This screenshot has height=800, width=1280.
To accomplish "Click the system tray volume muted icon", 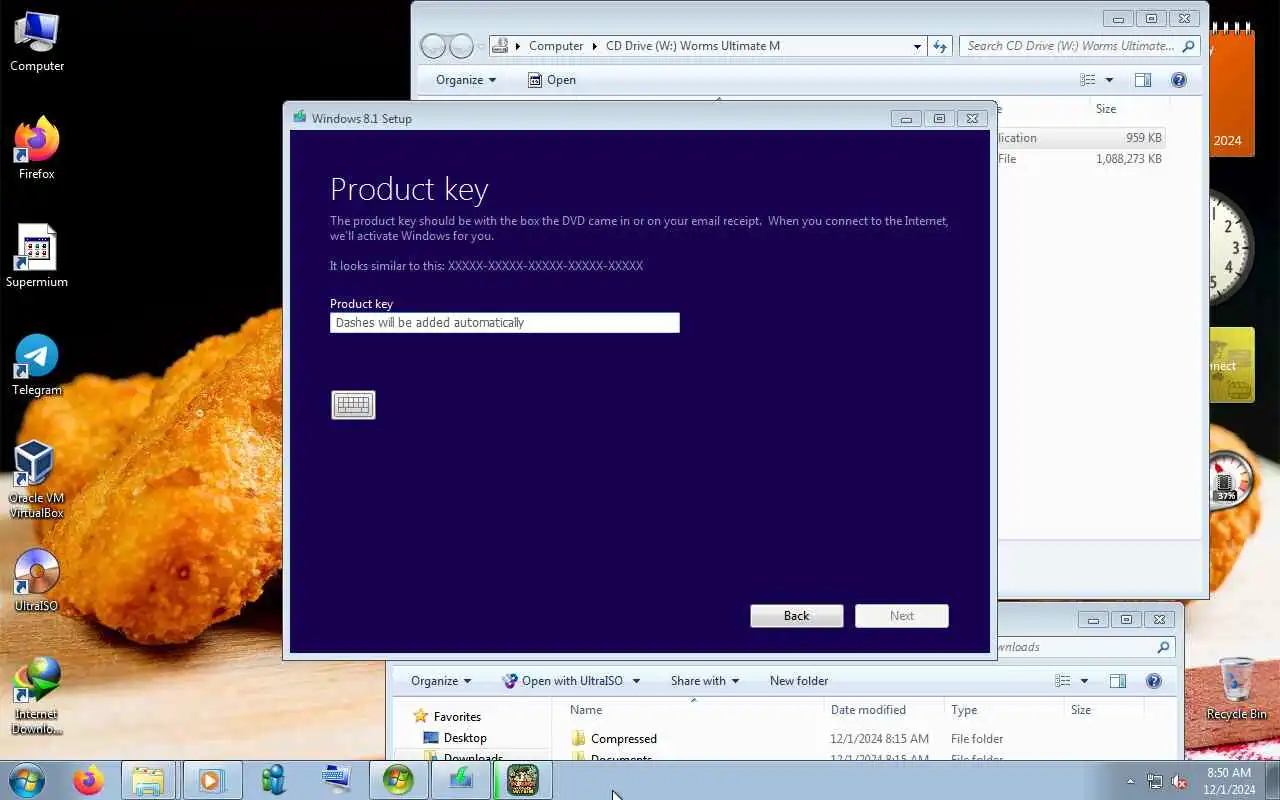I will pos(1179,781).
